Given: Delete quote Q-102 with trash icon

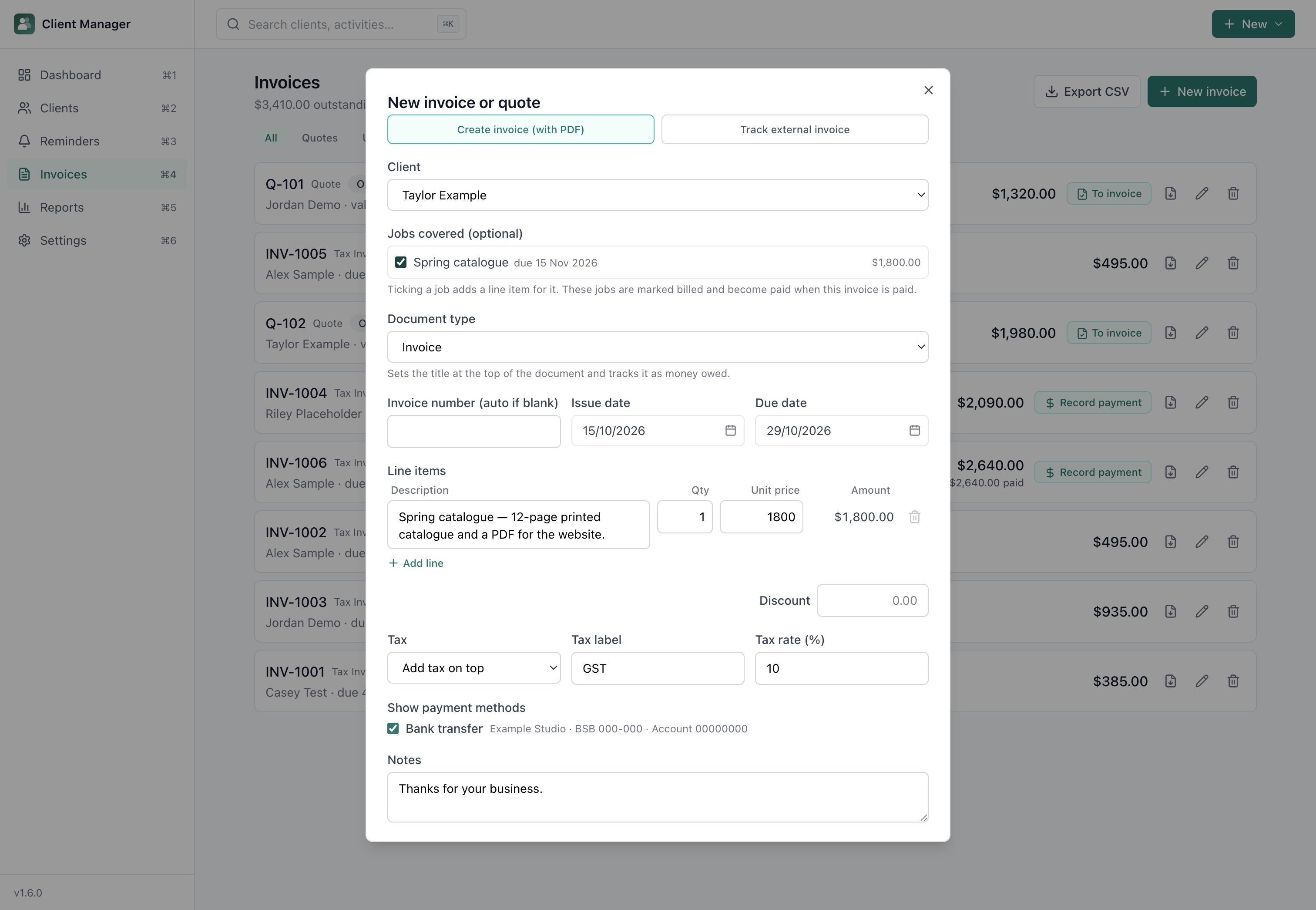Looking at the screenshot, I should tap(1233, 333).
